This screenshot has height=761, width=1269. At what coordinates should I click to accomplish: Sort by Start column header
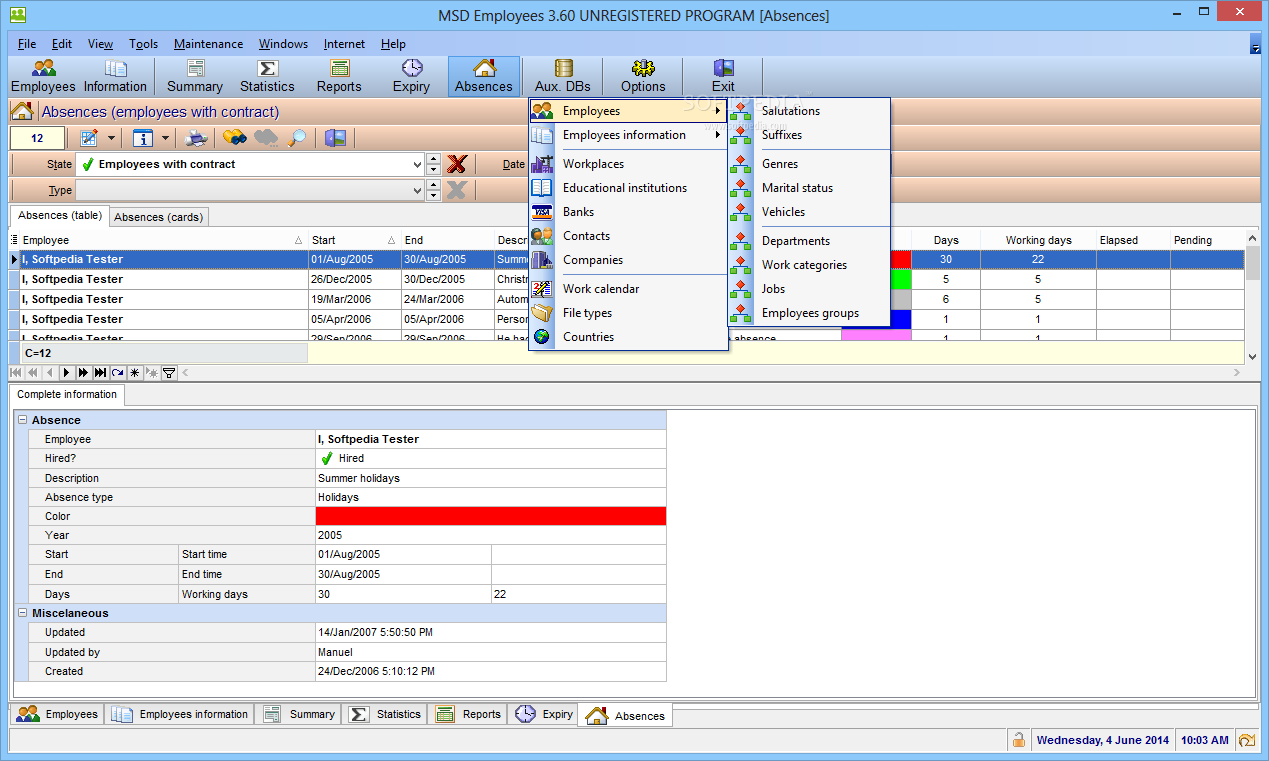tap(354, 240)
